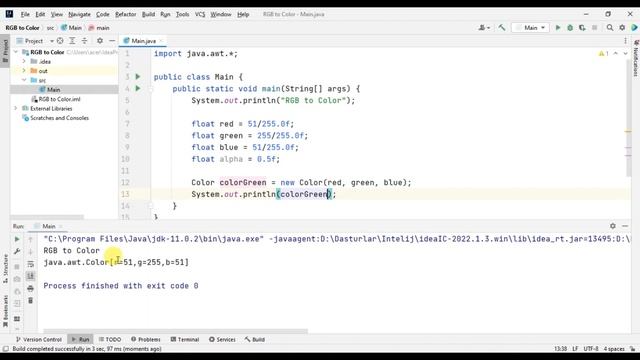Open Project panel options gear
This screenshot has width=640, height=360.
click(100, 41)
